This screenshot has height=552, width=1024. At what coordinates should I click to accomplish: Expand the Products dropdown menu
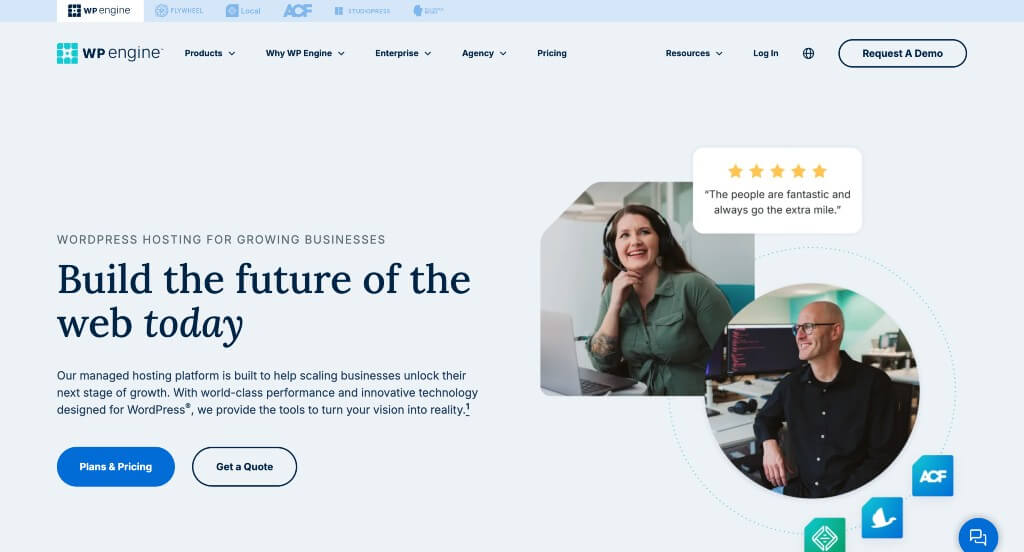coord(210,54)
